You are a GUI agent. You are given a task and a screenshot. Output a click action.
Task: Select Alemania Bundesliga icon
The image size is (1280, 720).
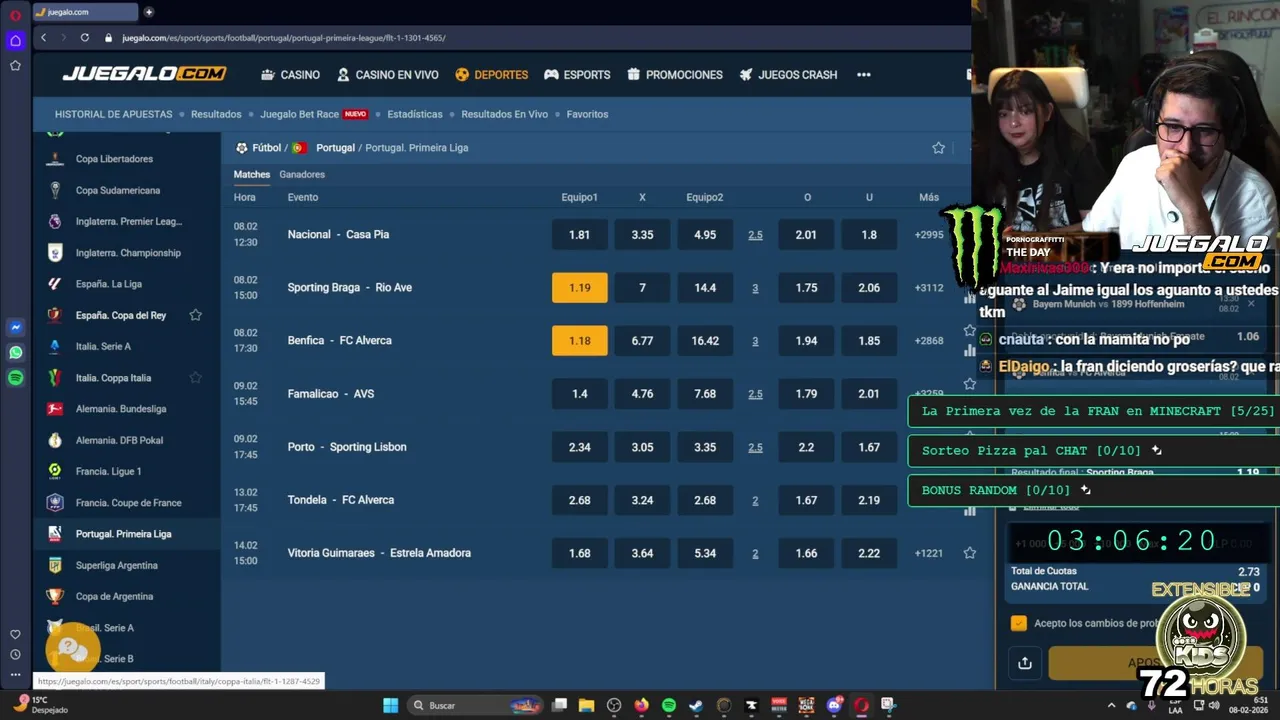(x=55, y=409)
